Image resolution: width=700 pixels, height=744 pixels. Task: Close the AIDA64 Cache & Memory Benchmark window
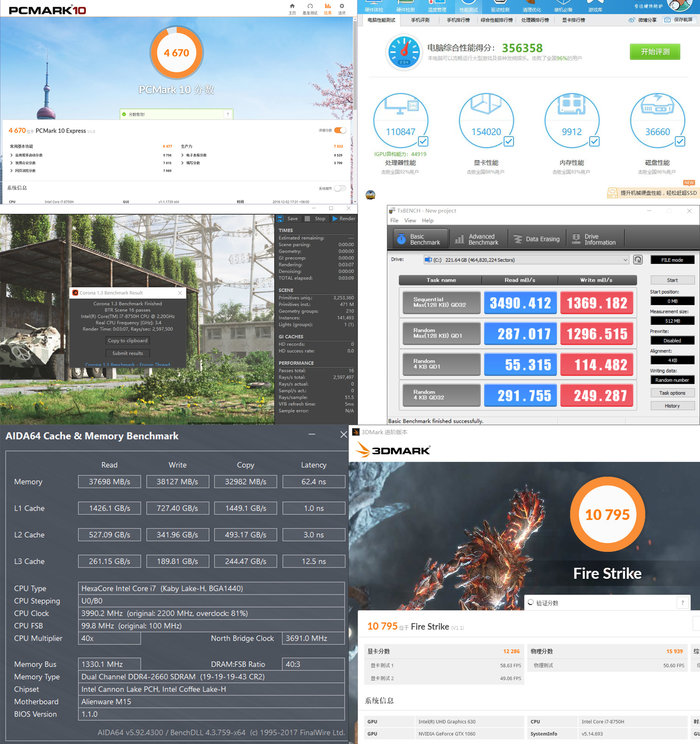(344, 435)
